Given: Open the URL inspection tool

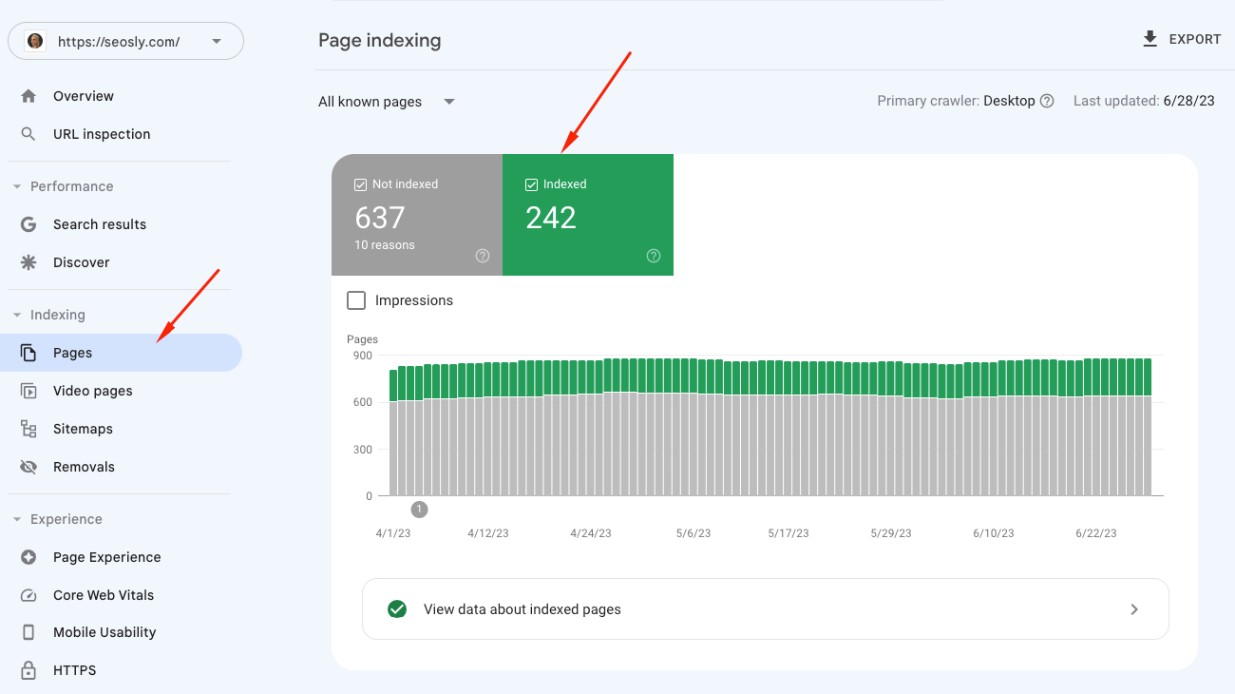Looking at the screenshot, I should coord(100,133).
